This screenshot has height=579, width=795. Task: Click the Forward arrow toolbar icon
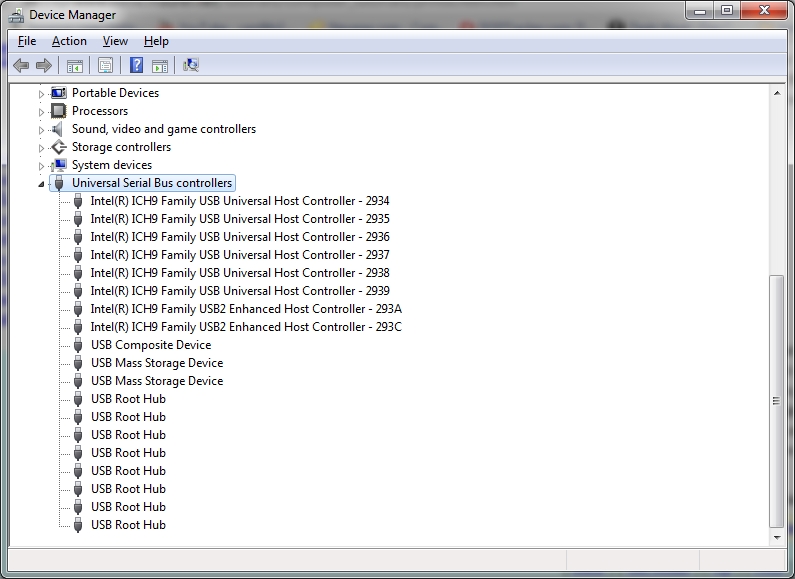click(x=44, y=65)
